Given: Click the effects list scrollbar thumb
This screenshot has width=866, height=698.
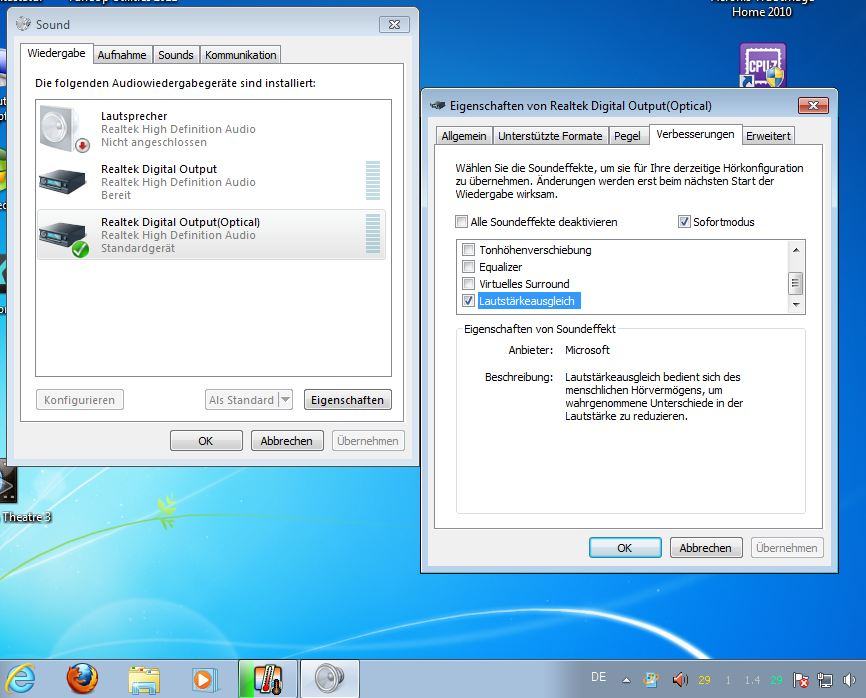Looking at the screenshot, I should click(796, 283).
